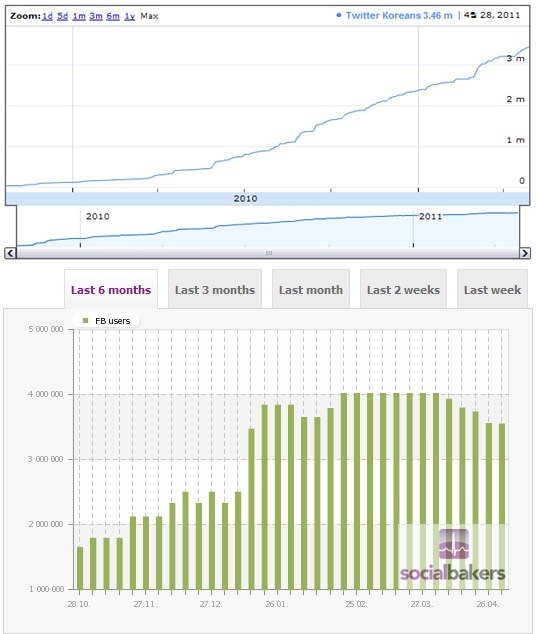Image resolution: width=536 pixels, height=634 pixels.
Task: Click the 2011 label in the range overview
Action: (x=430, y=216)
